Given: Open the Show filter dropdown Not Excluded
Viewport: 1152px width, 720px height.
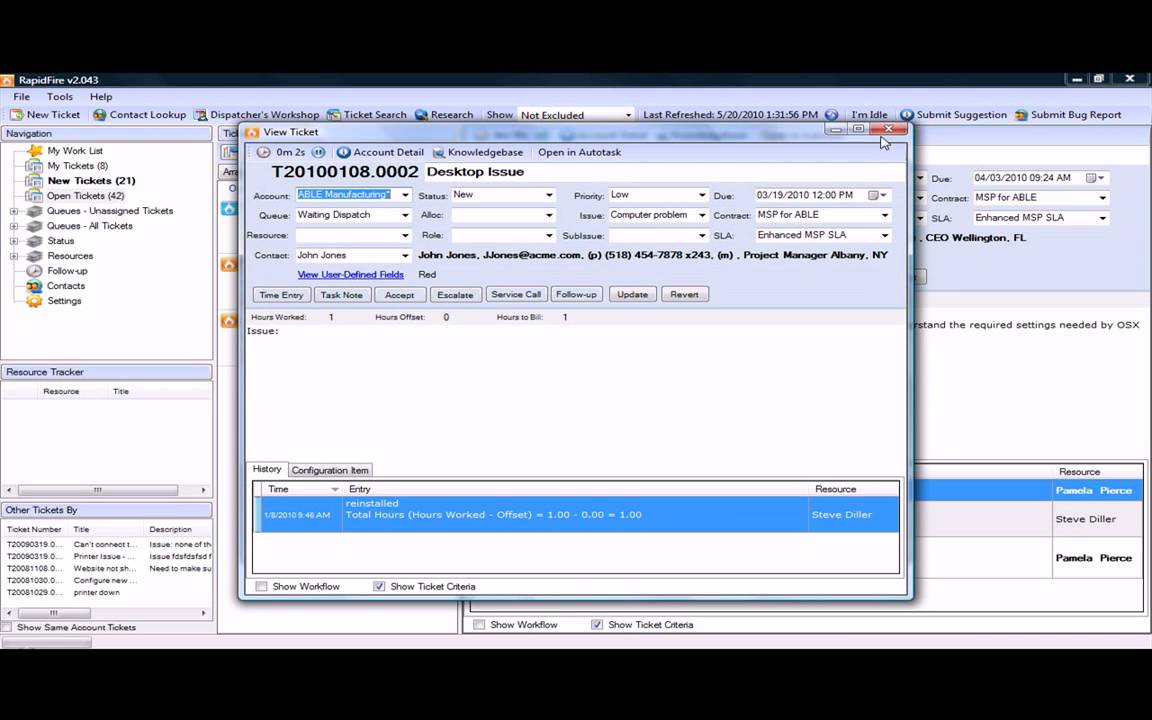Looking at the screenshot, I should pos(628,115).
